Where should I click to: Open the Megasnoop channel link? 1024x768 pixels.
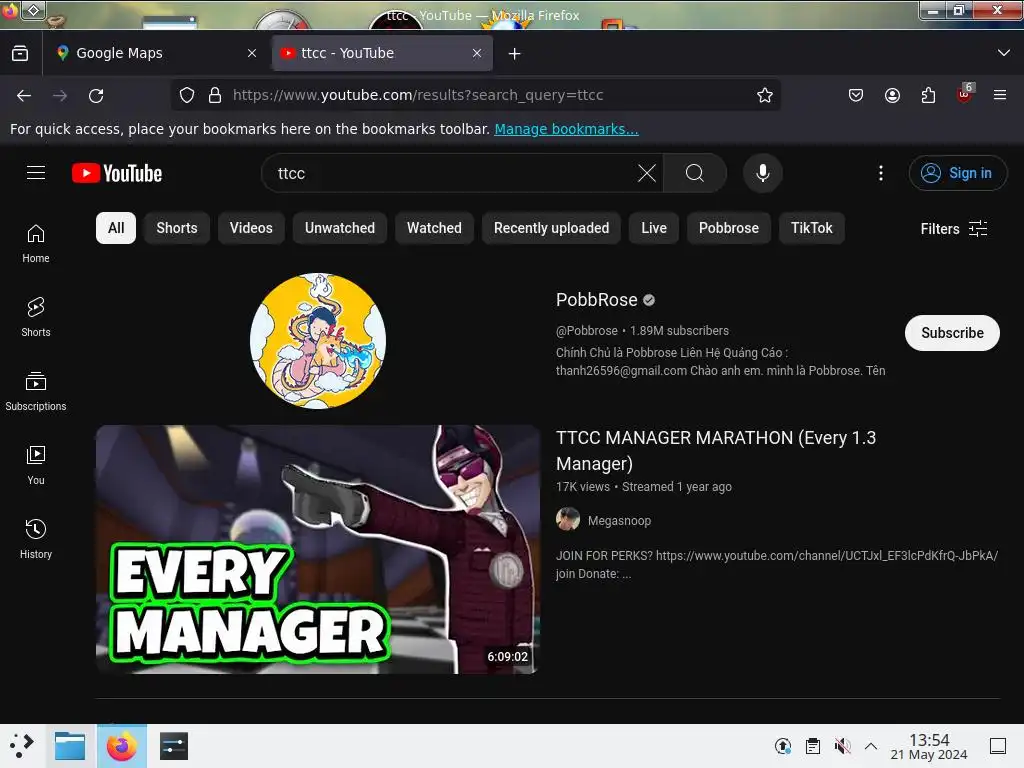pyautogui.click(x=619, y=520)
